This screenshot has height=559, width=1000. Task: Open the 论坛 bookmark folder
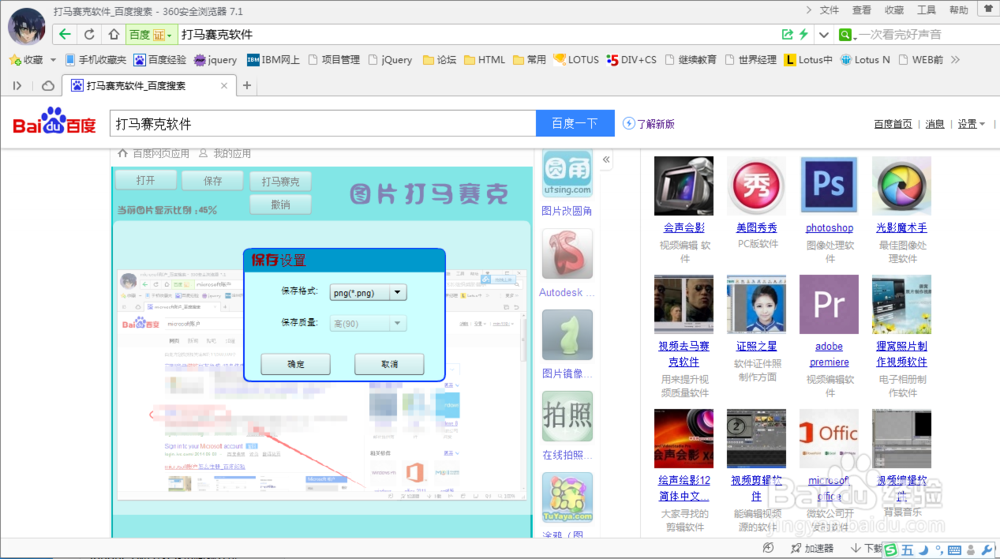439,60
